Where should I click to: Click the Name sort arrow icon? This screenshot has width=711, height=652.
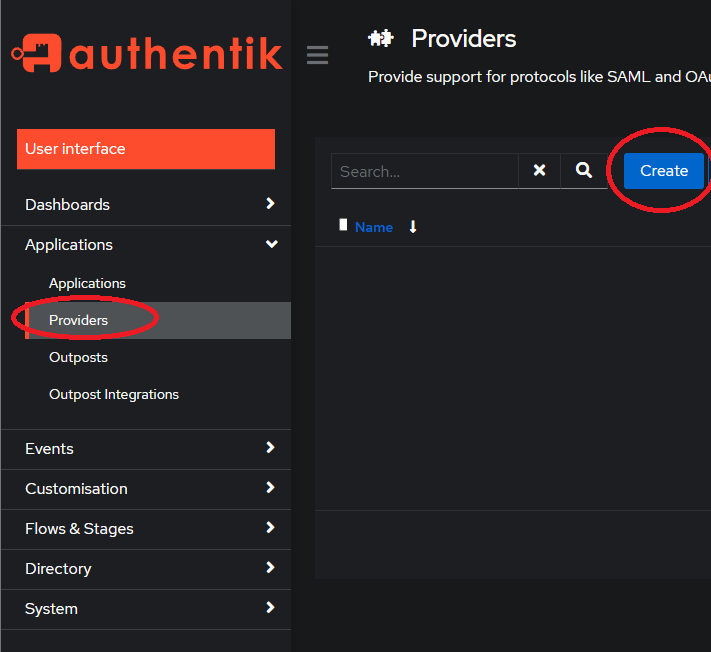click(413, 227)
